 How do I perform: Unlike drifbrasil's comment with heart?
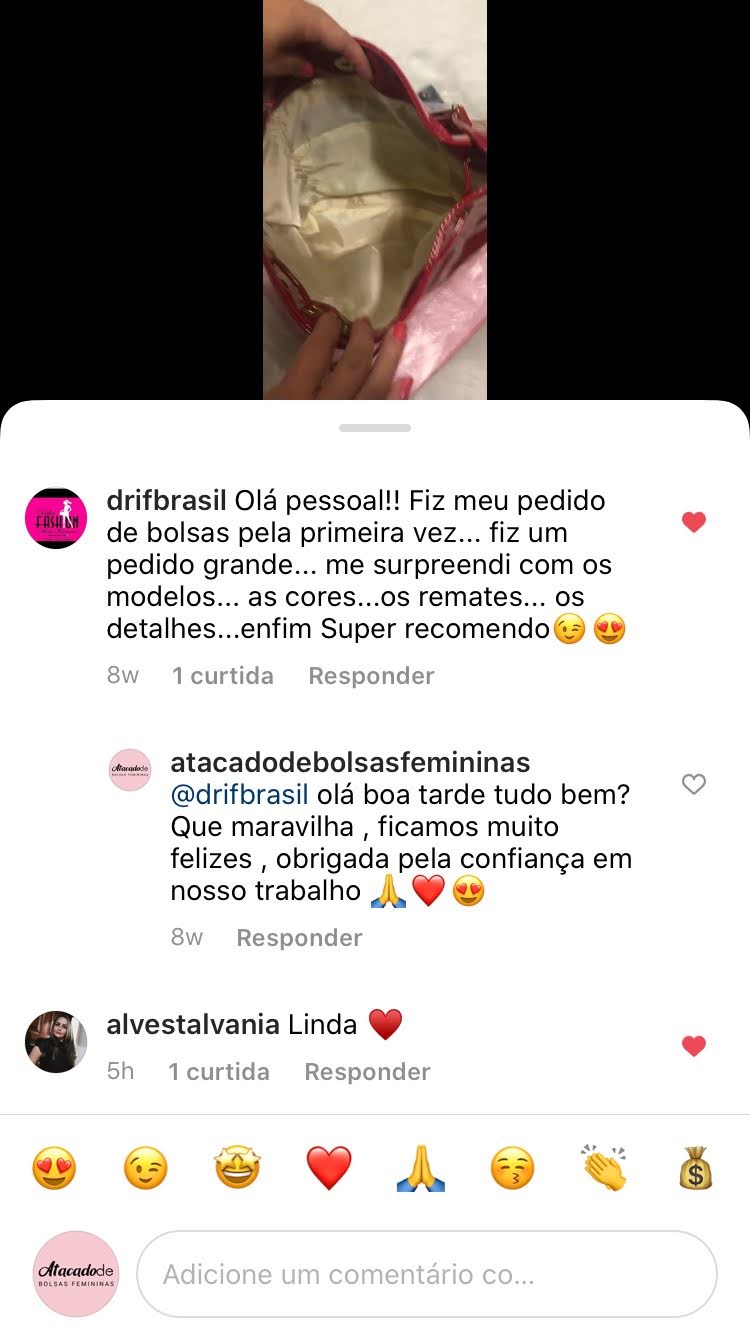pyautogui.click(x=694, y=522)
